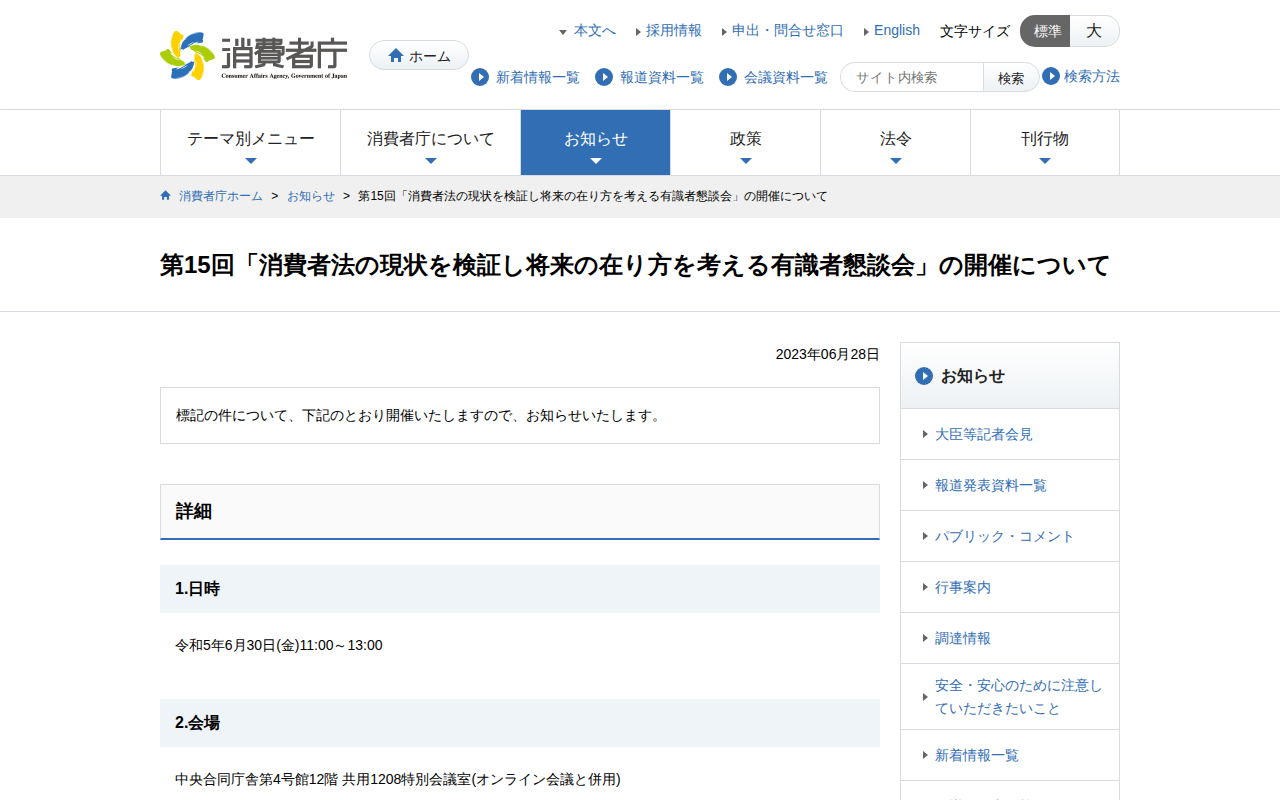Go to お知らせ breadcrumb link
The image size is (1280, 800).
[311, 196]
